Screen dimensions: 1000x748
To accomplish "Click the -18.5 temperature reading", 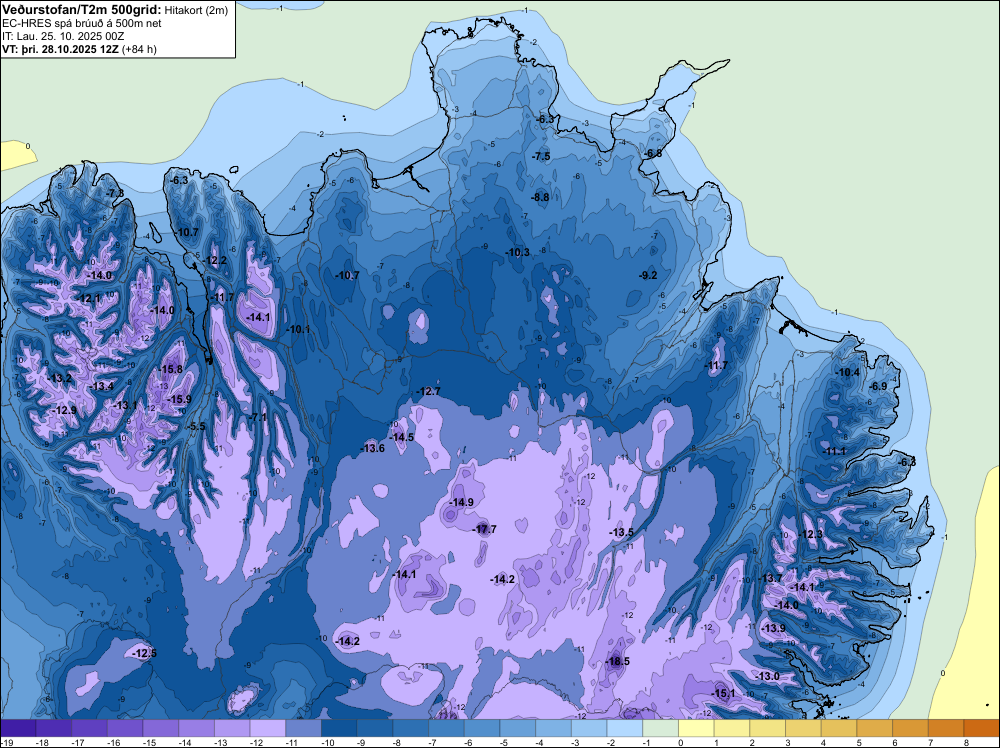I will click(x=618, y=661).
